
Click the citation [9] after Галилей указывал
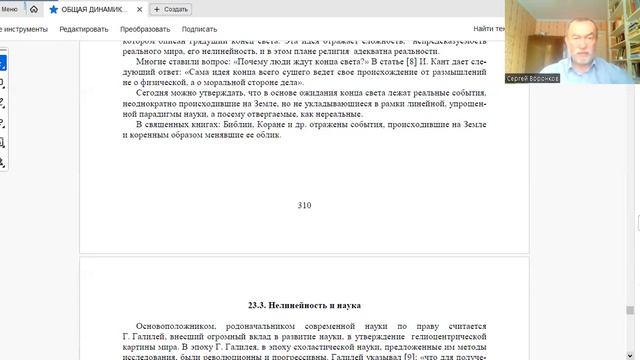(x=409, y=357)
